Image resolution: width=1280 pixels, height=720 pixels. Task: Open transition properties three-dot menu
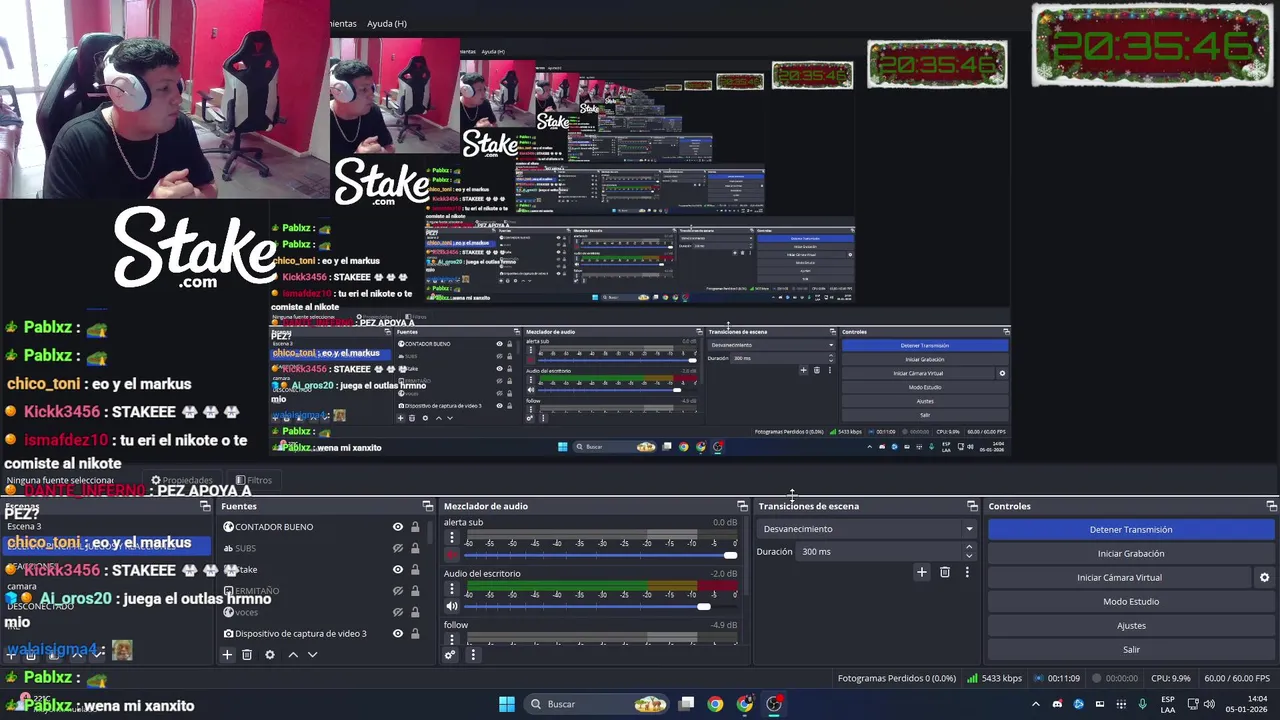click(x=967, y=572)
